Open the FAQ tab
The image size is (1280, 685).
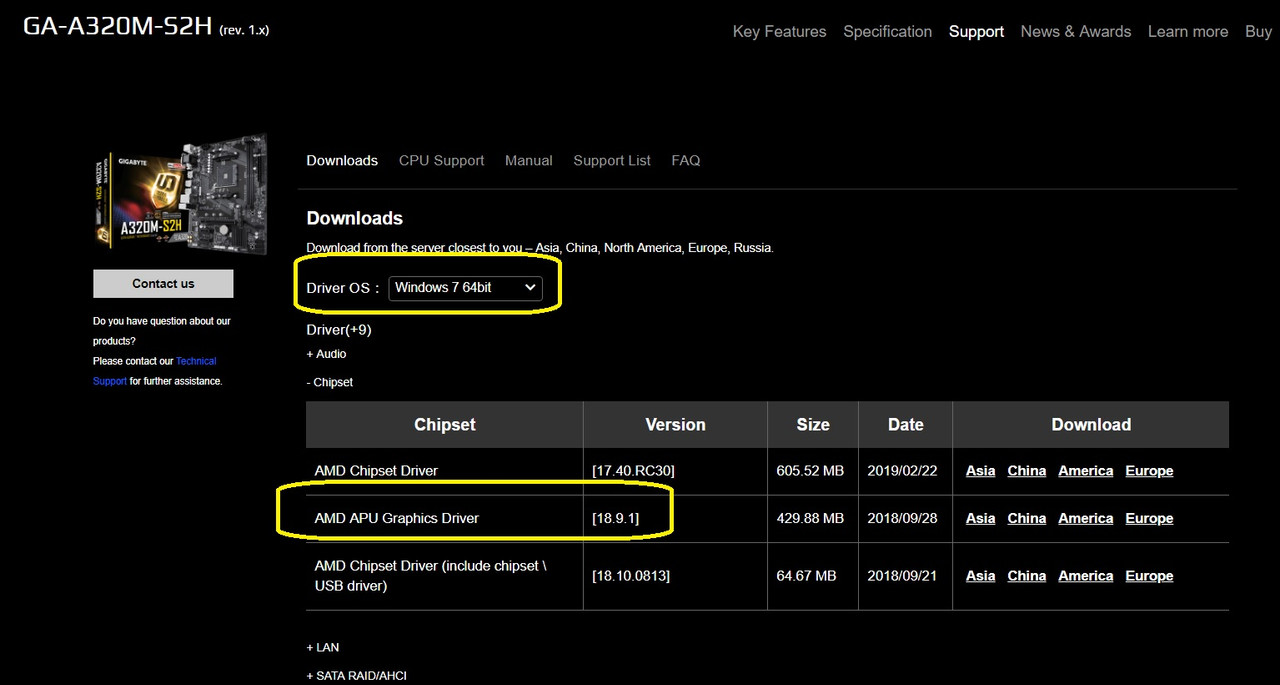685,160
